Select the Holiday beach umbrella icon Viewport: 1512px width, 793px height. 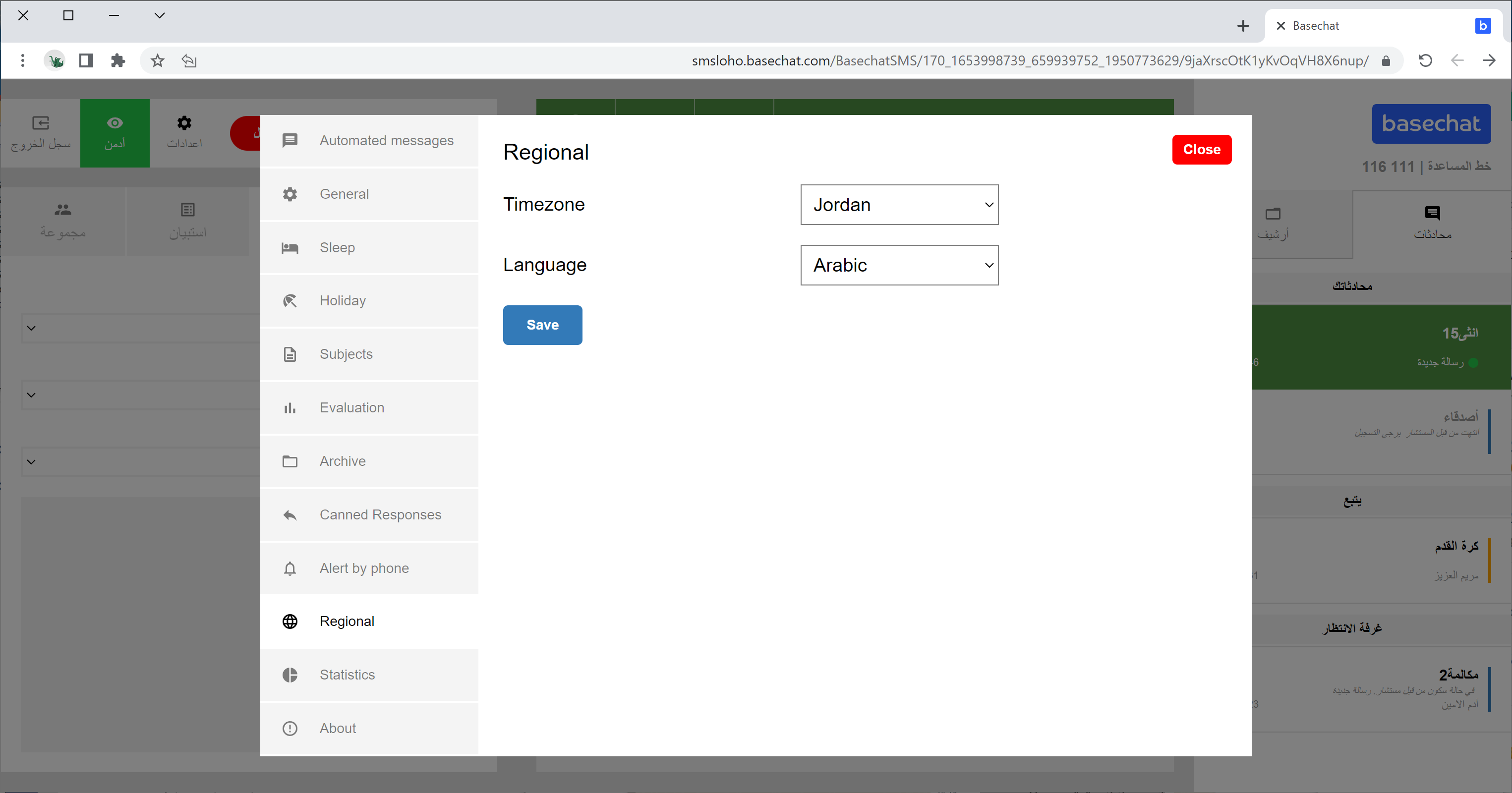tap(290, 301)
